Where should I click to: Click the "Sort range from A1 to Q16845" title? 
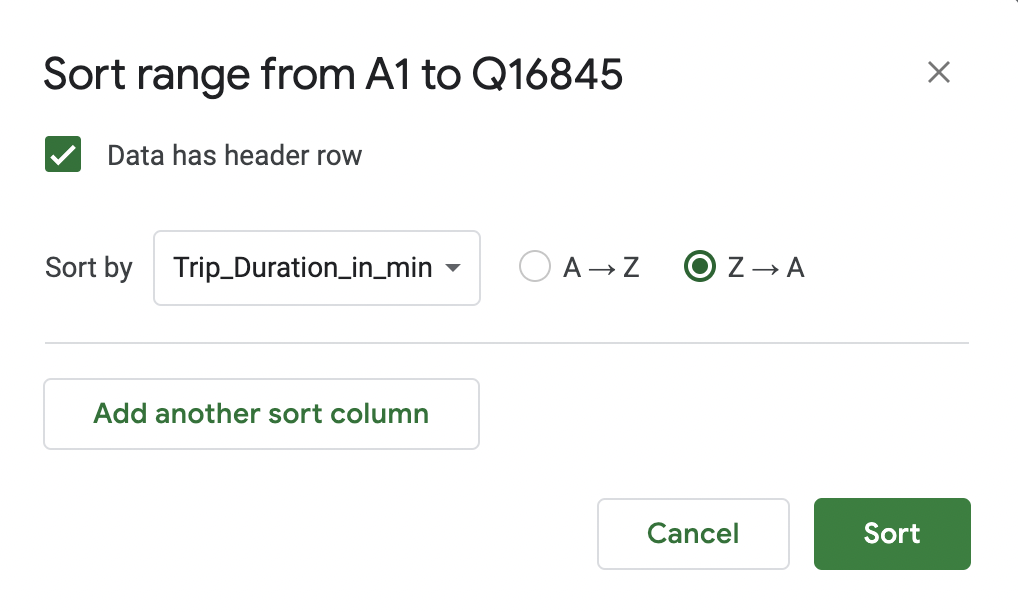[333, 75]
